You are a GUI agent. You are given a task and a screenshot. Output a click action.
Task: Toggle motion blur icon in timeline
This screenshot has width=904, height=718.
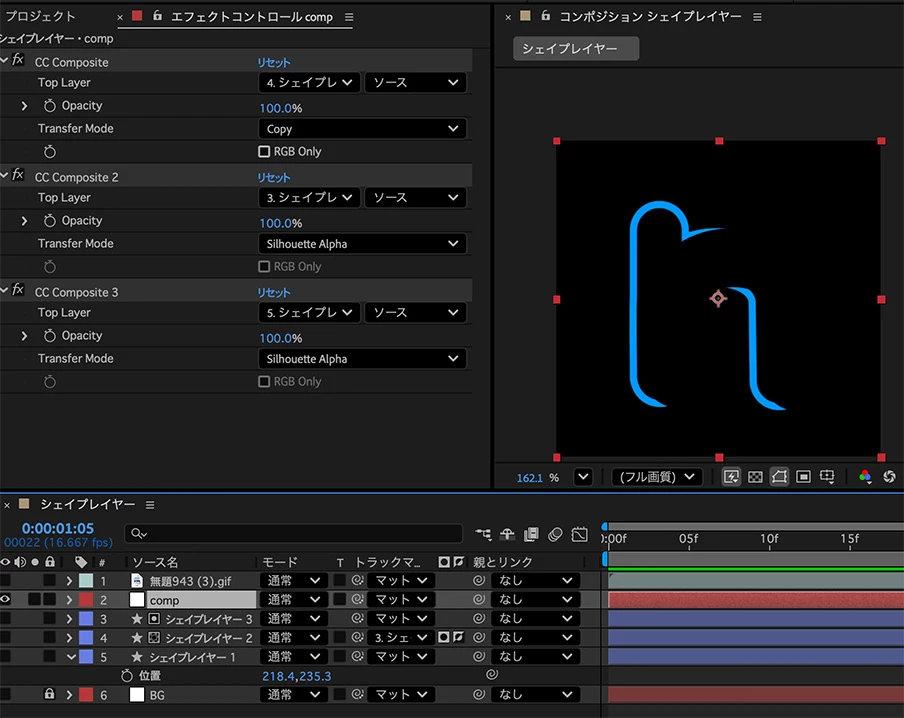(555, 534)
